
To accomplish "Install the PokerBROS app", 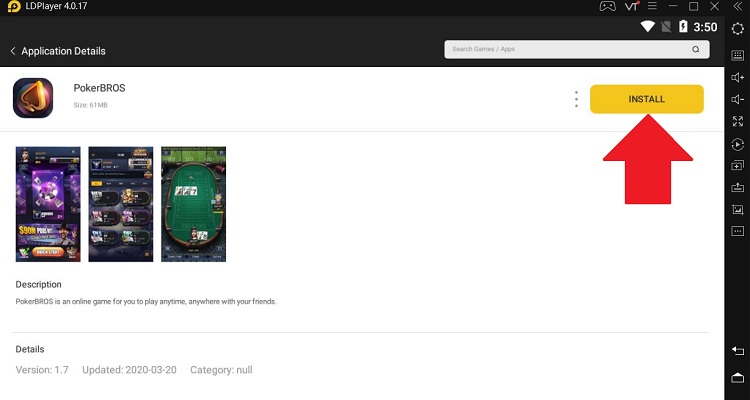I will coord(647,99).
